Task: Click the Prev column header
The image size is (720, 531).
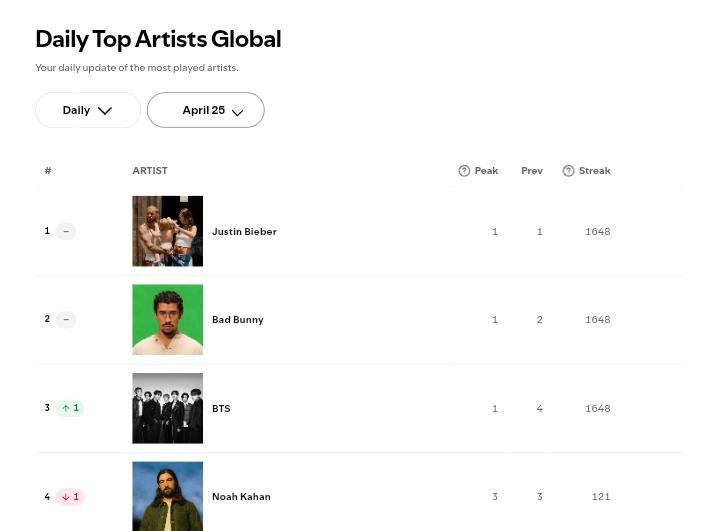Action: (x=532, y=171)
